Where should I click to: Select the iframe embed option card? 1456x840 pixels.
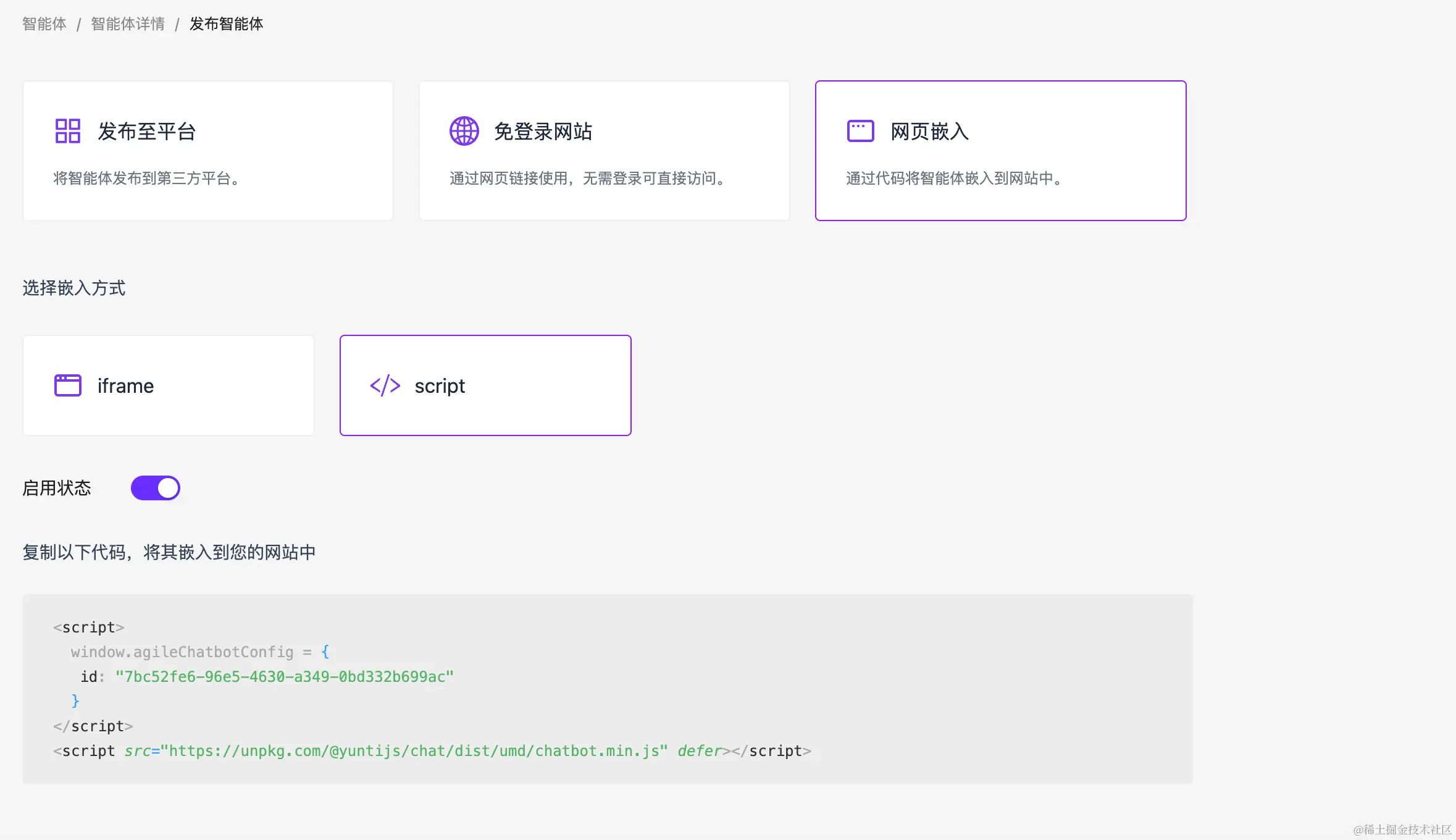tap(169, 385)
